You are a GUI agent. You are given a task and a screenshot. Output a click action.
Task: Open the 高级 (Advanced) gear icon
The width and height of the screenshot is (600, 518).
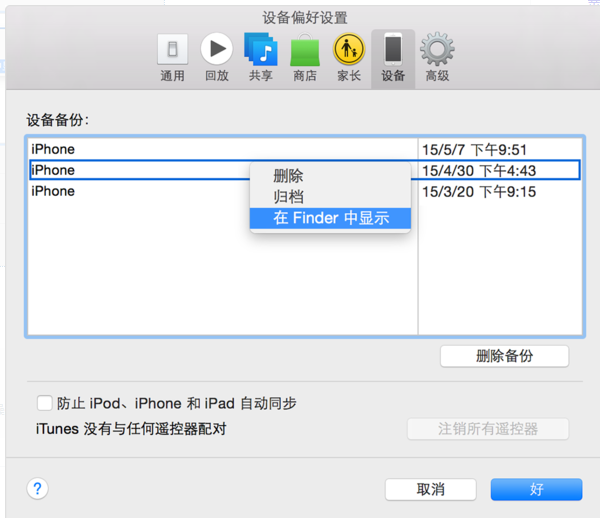437,57
